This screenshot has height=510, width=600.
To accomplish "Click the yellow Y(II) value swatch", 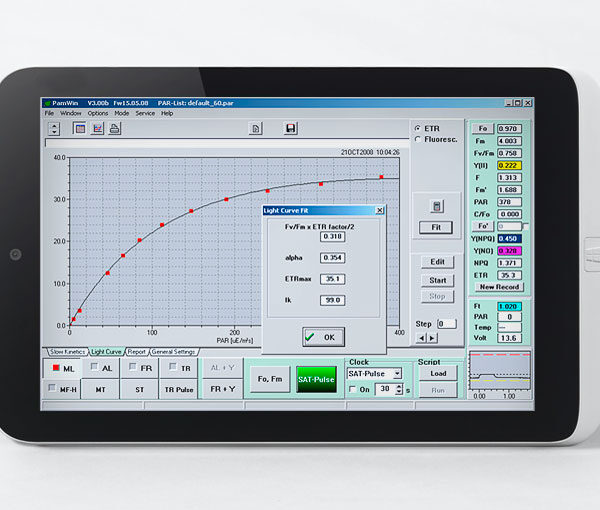I will 509,165.
